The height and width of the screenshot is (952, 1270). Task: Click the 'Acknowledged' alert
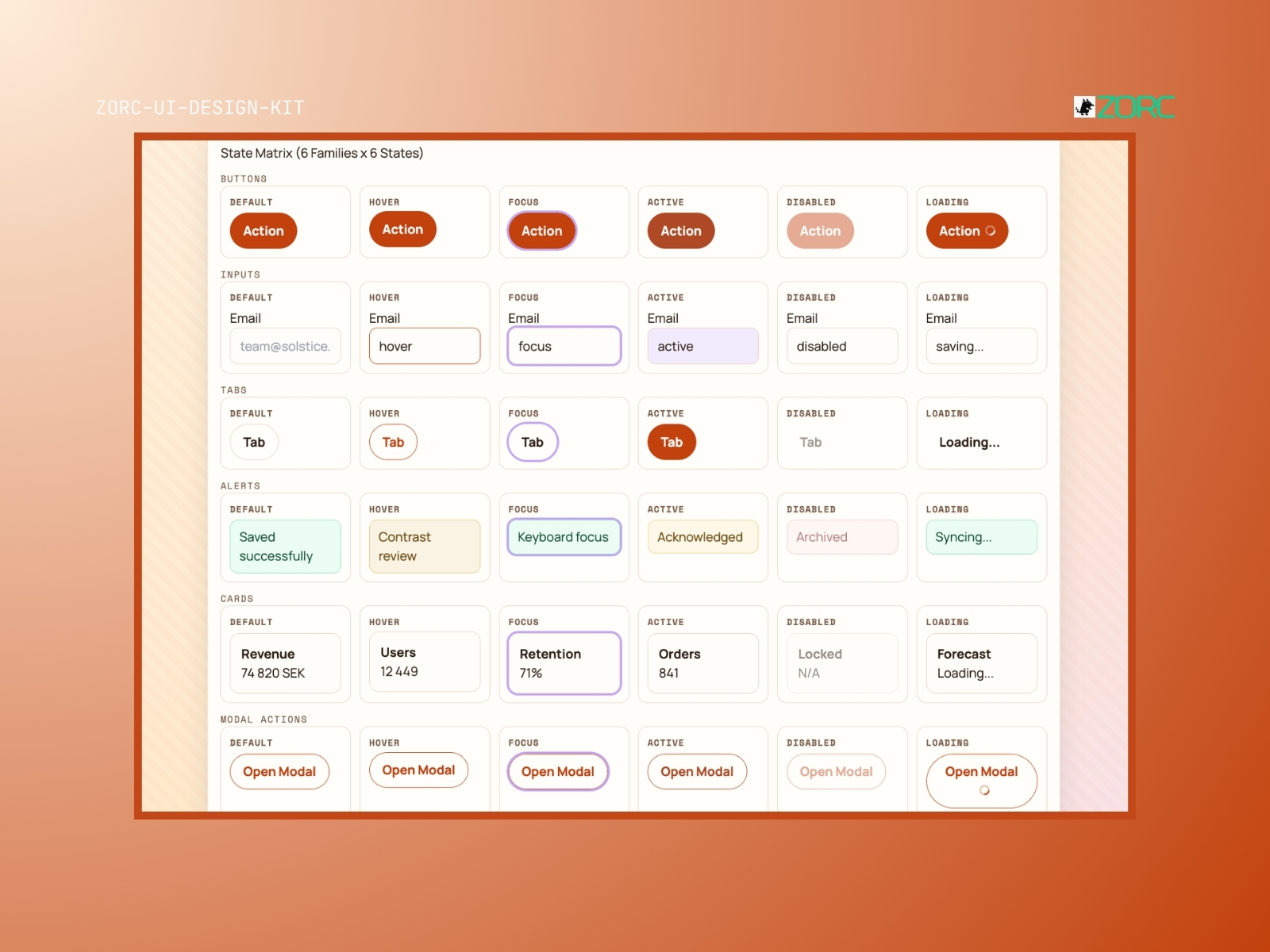(x=703, y=537)
